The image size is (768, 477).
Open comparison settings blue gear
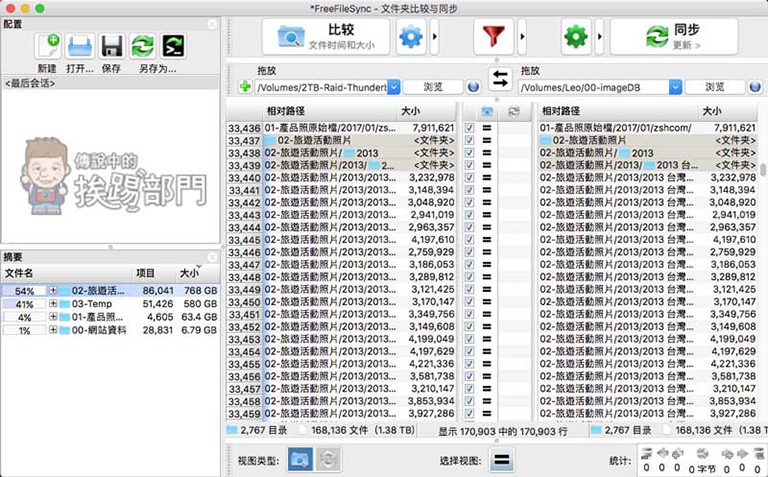(410, 37)
